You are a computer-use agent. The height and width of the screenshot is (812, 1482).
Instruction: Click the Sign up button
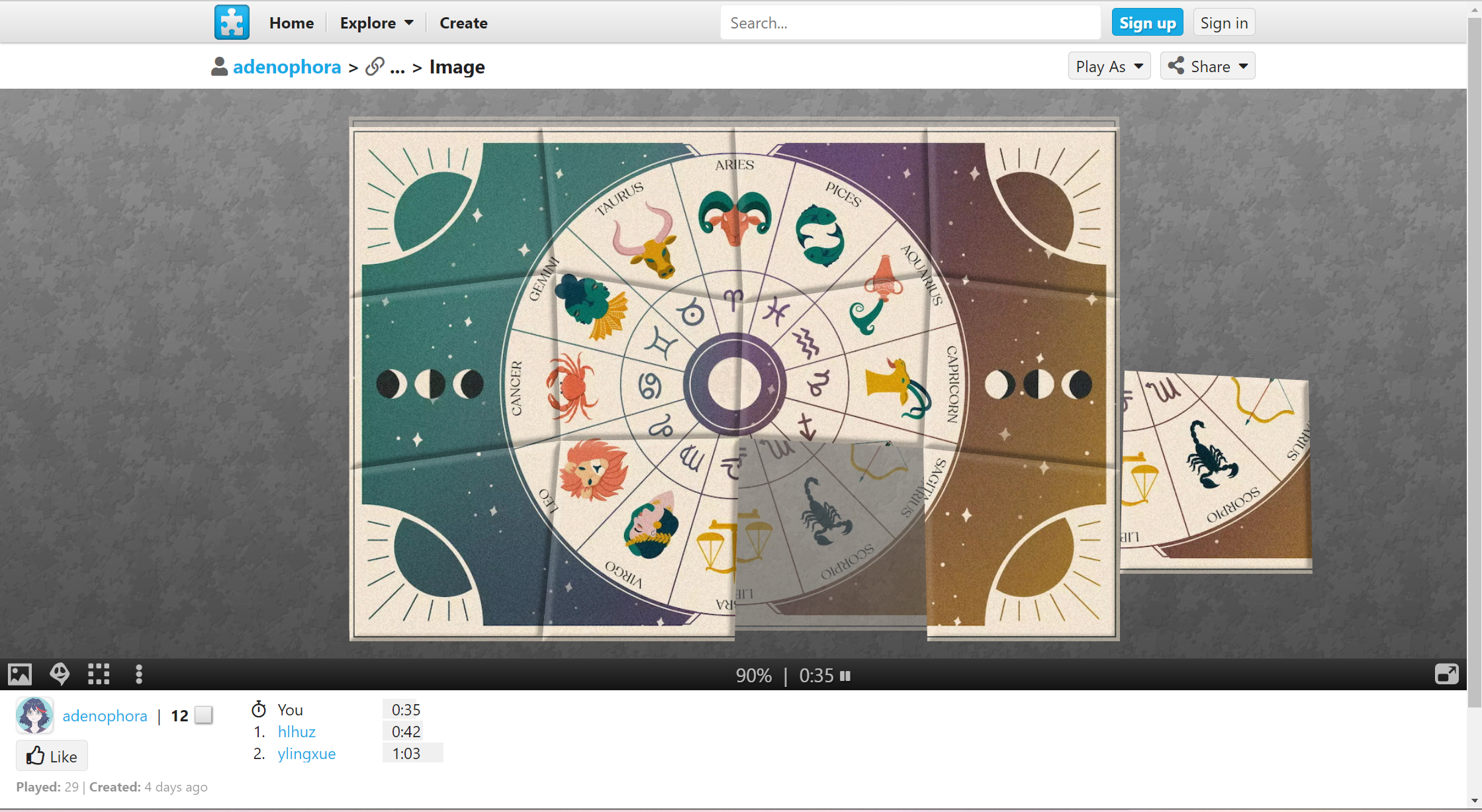pyautogui.click(x=1147, y=23)
